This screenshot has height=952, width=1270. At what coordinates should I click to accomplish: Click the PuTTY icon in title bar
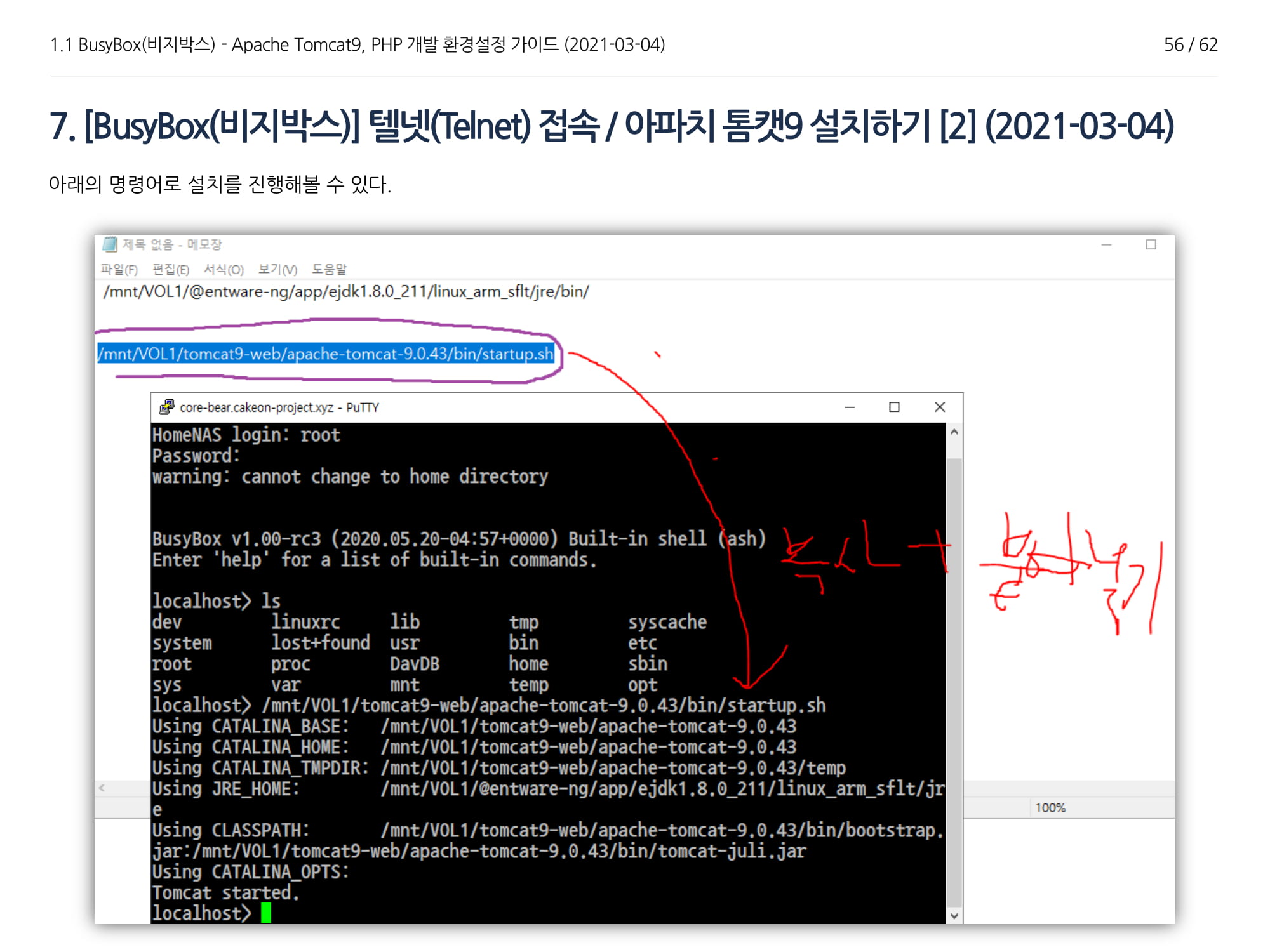coord(166,407)
